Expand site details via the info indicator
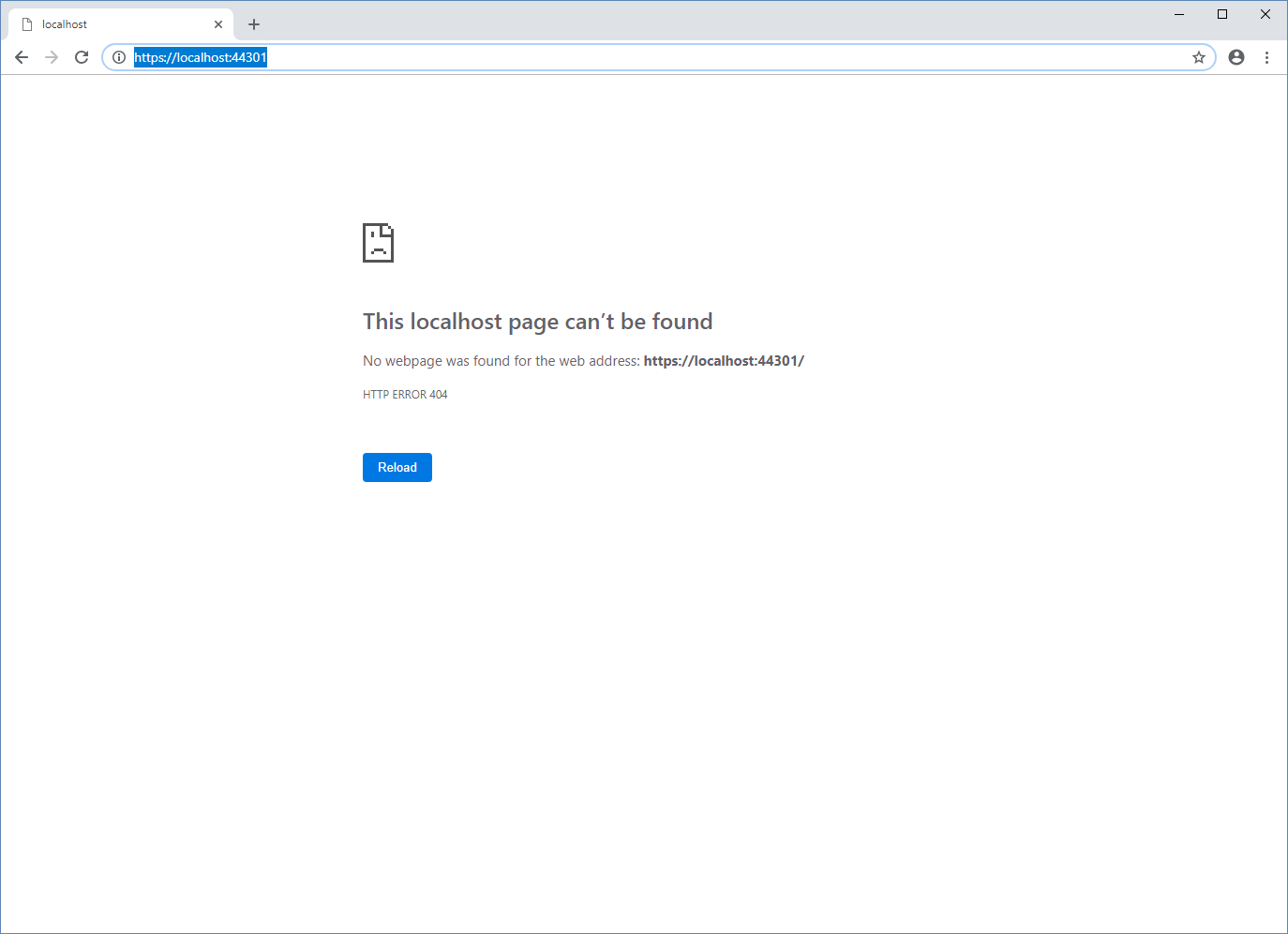Viewport: 1288px width, 934px height. pyautogui.click(x=118, y=57)
